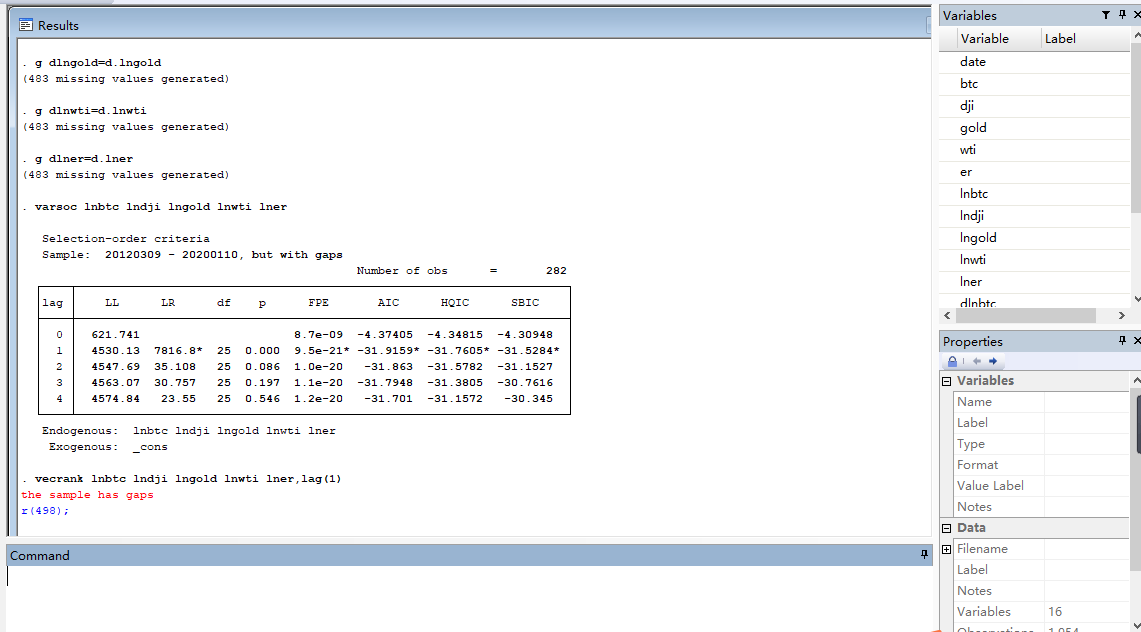This screenshot has height=632, width=1141.
Task: Click AIC value -31.9159* in table
Action: pyautogui.click(x=388, y=351)
